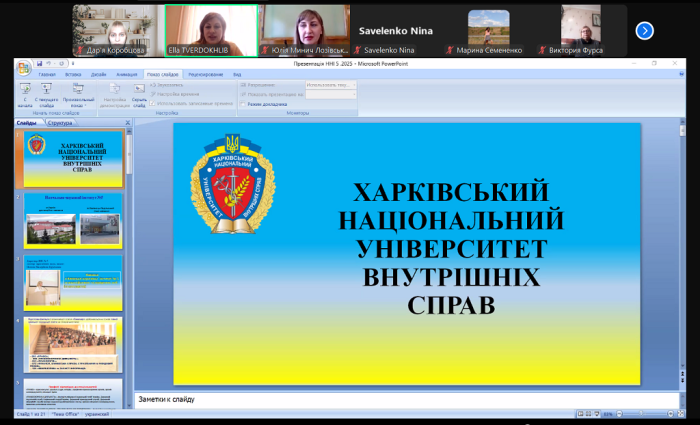The width and height of the screenshot is (700, 425).
Task: Click the Save icon in quick access toolbar
Action: (x=40, y=63)
